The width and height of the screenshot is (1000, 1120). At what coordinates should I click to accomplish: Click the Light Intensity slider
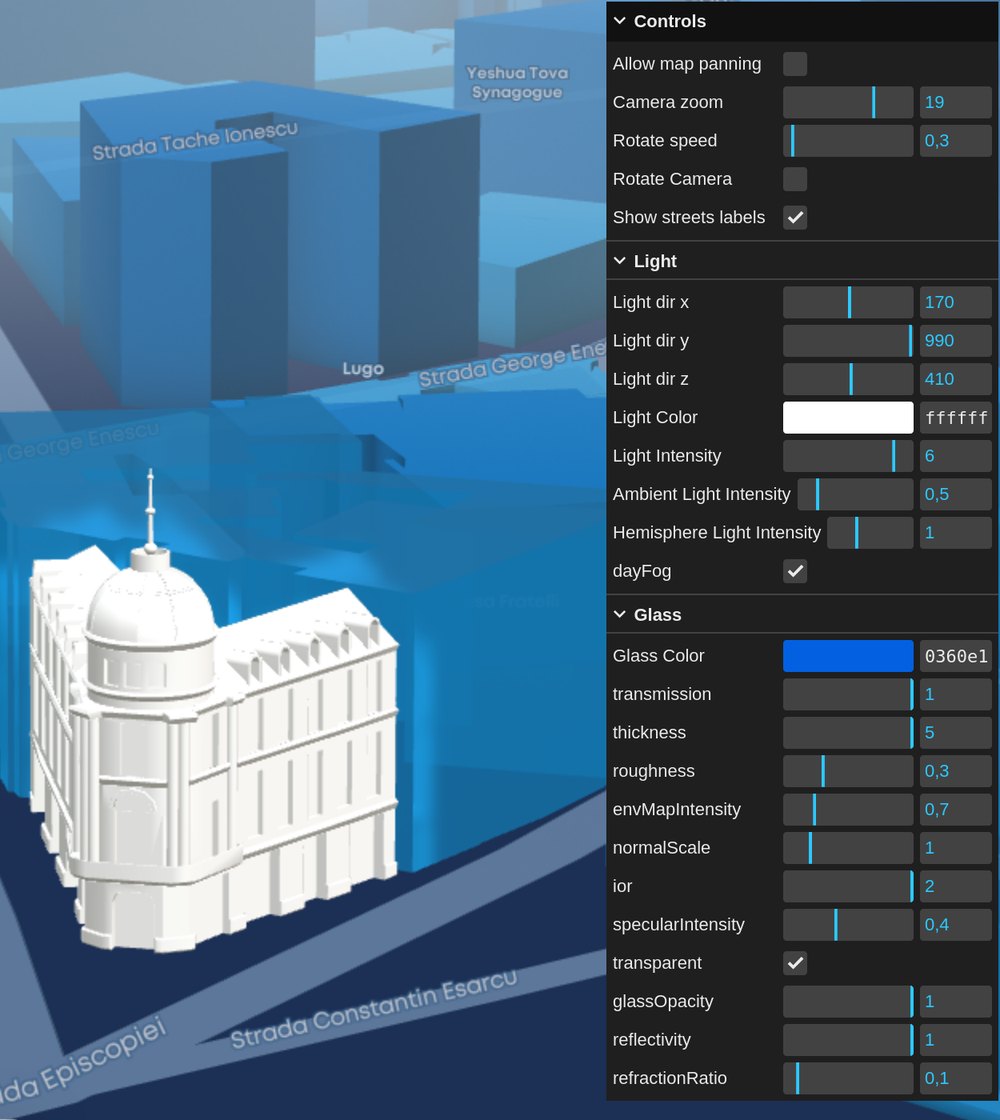[x=848, y=456]
